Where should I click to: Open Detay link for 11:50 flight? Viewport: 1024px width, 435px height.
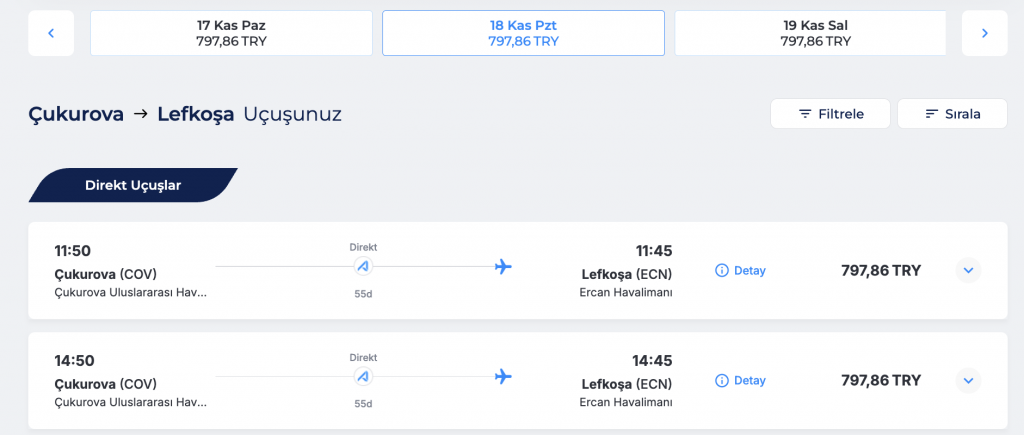pos(750,270)
